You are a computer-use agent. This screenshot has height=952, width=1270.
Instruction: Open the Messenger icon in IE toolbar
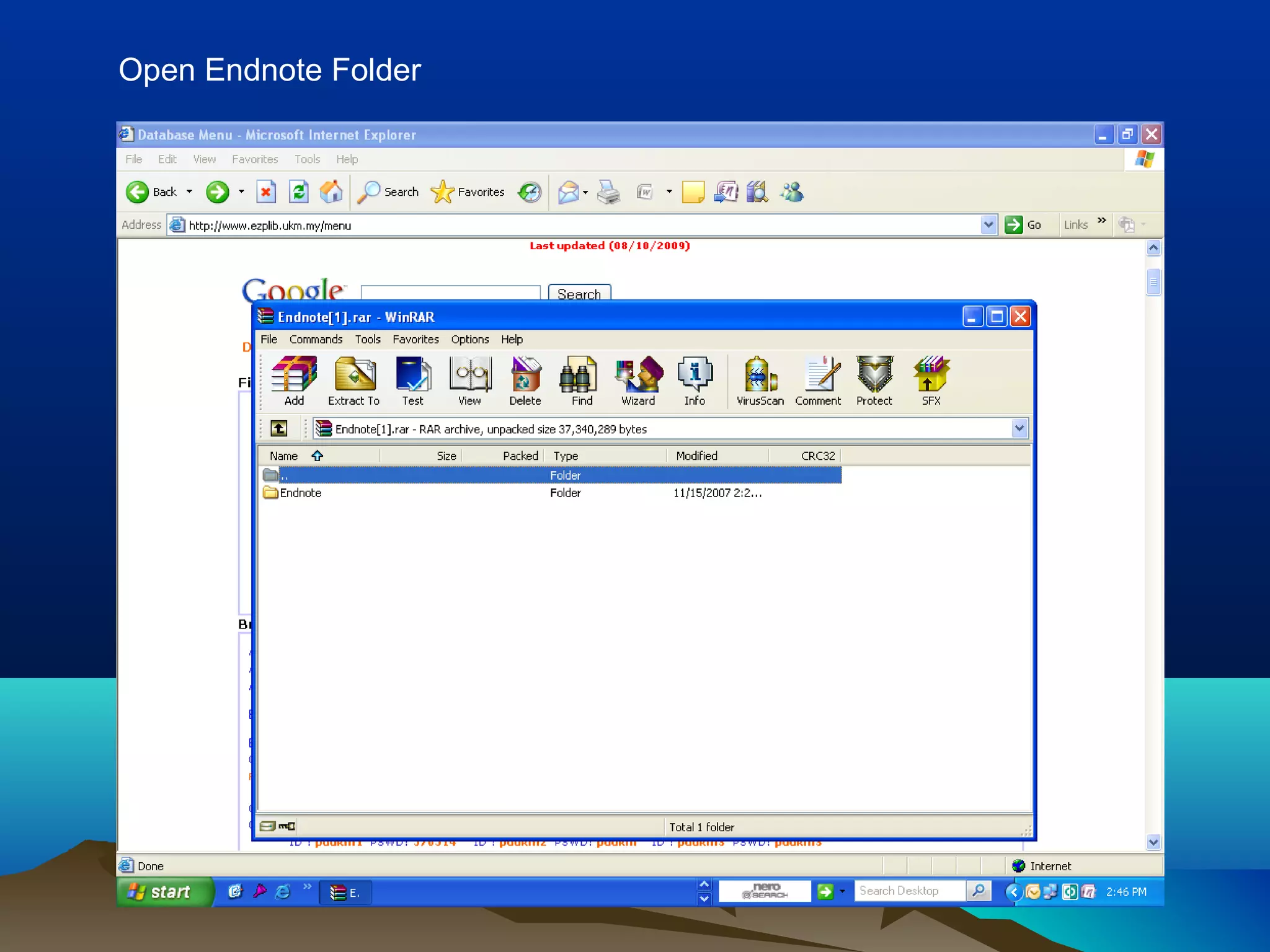click(793, 192)
